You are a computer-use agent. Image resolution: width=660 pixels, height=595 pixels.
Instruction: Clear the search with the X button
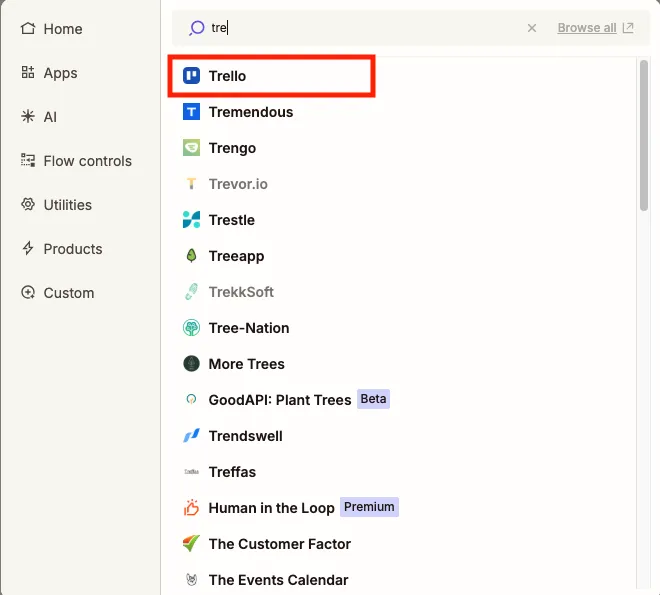pos(532,28)
